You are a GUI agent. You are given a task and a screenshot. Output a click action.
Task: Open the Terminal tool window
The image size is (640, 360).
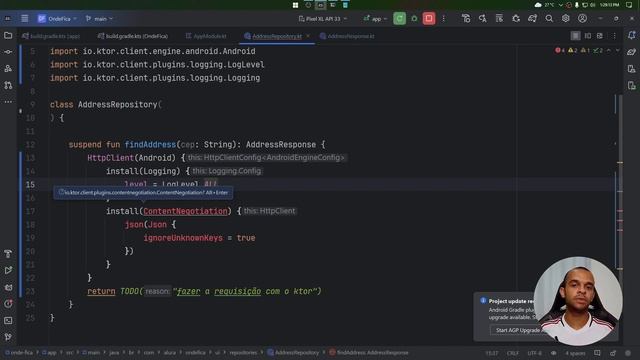8,320
